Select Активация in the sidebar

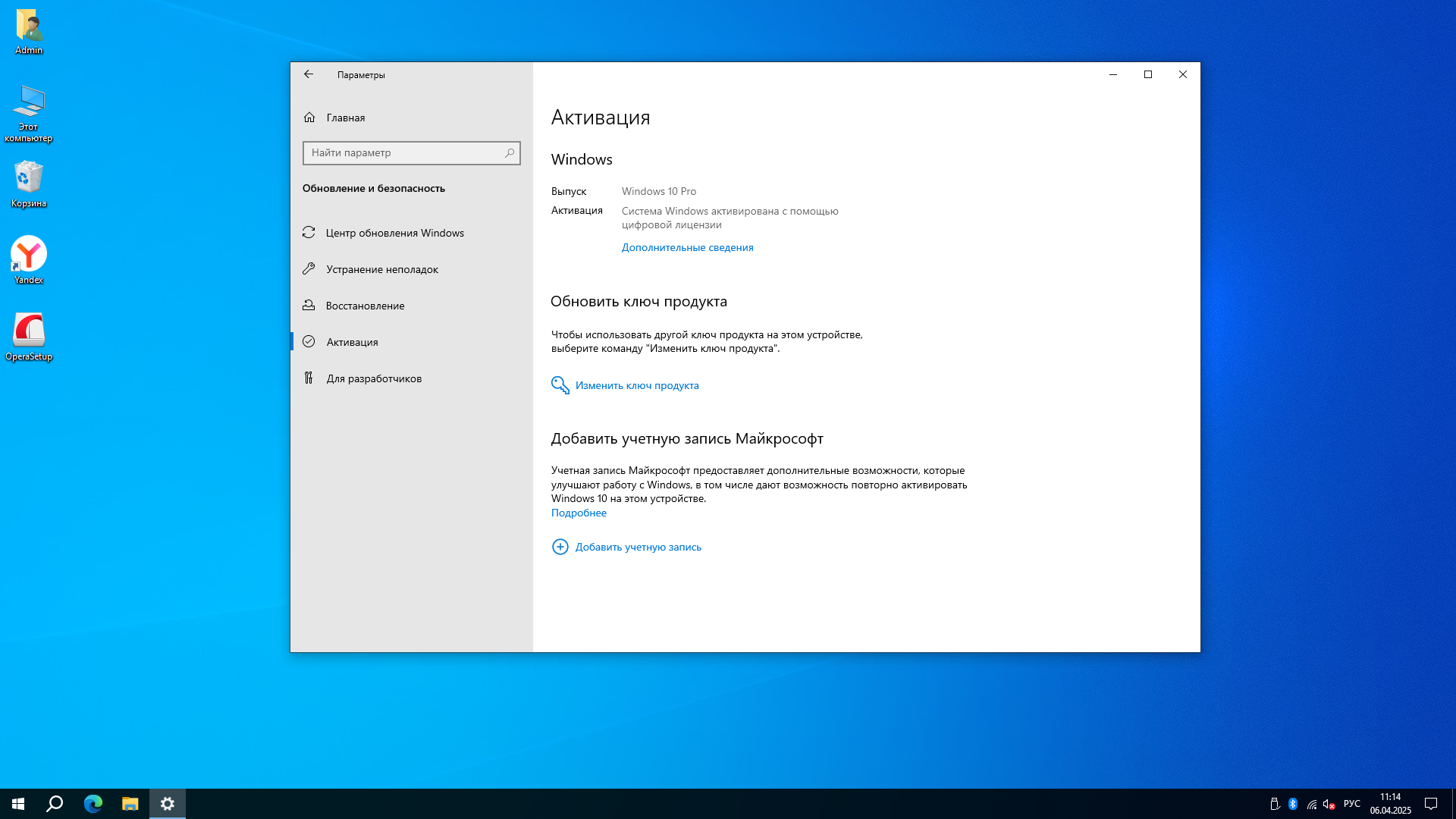352,342
